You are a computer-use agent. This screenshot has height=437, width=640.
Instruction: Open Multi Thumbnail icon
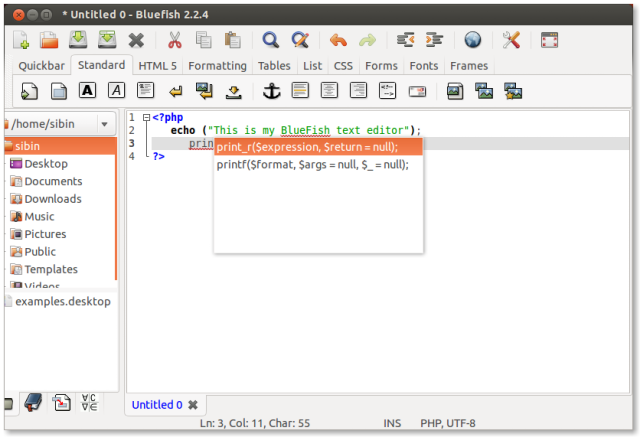coord(513,91)
